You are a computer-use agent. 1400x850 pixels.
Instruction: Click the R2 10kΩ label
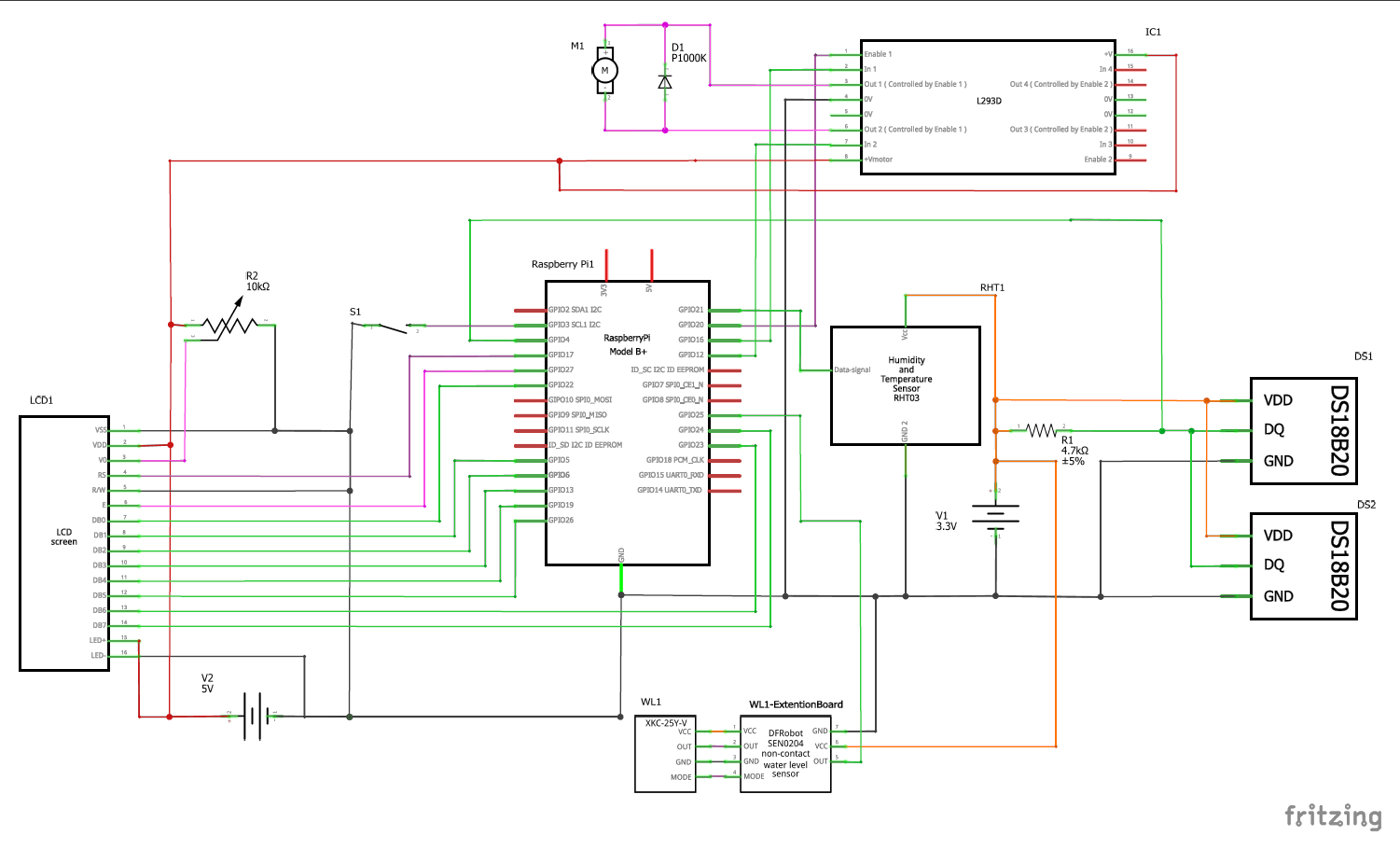pyautogui.click(x=257, y=281)
